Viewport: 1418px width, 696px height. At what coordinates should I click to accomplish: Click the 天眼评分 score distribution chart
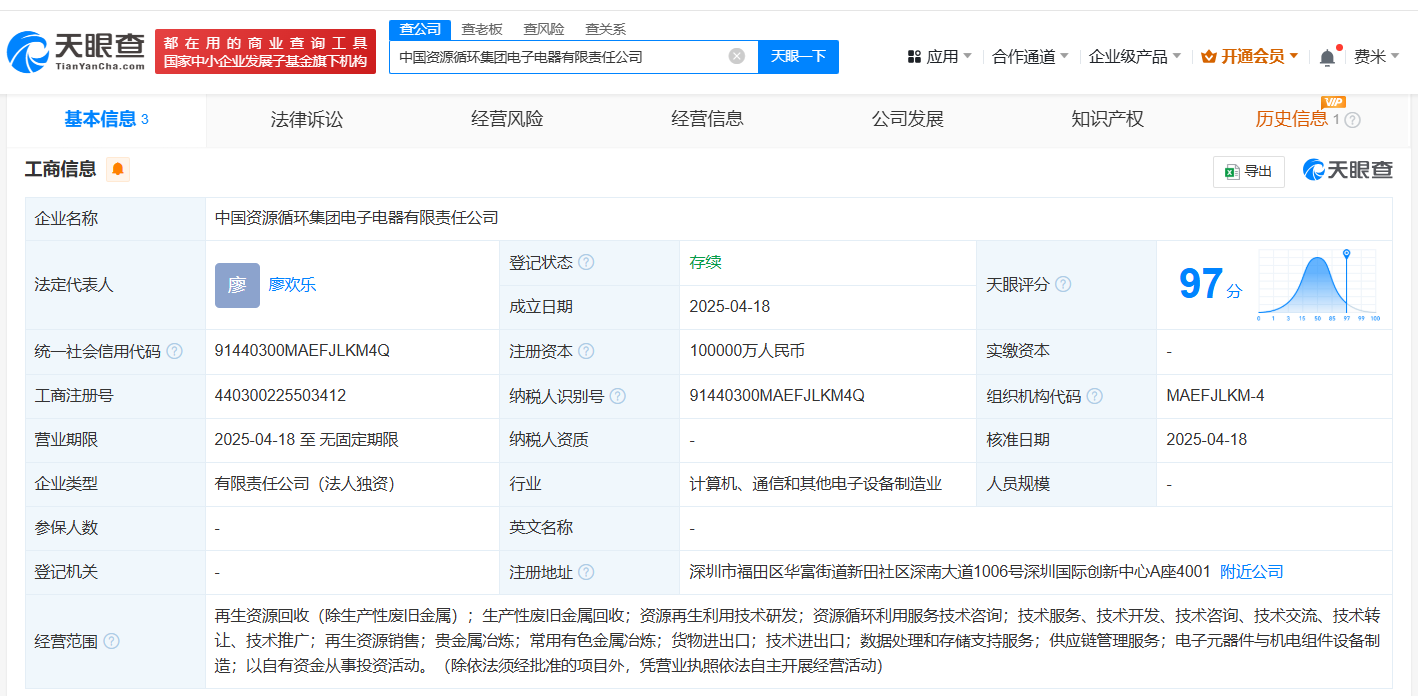tap(1318, 285)
